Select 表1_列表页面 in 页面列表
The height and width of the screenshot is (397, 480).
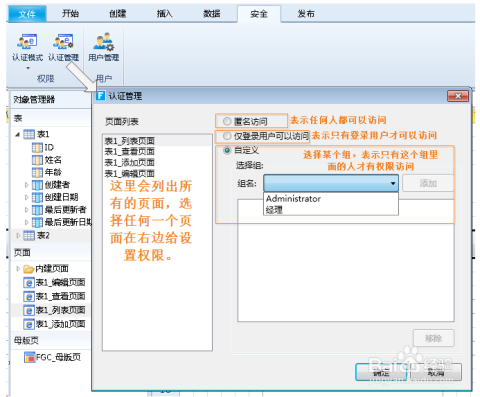coord(157,141)
